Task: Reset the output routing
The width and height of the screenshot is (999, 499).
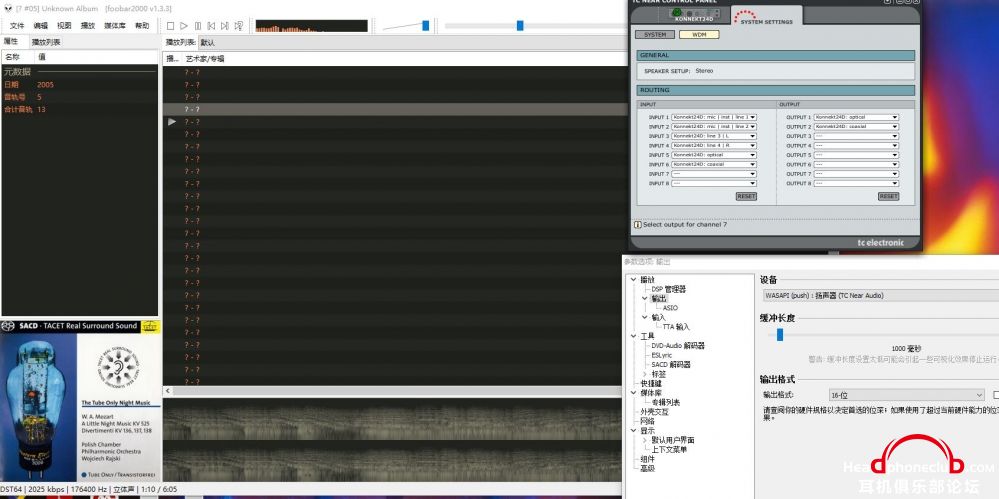Action: tap(888, 196)
